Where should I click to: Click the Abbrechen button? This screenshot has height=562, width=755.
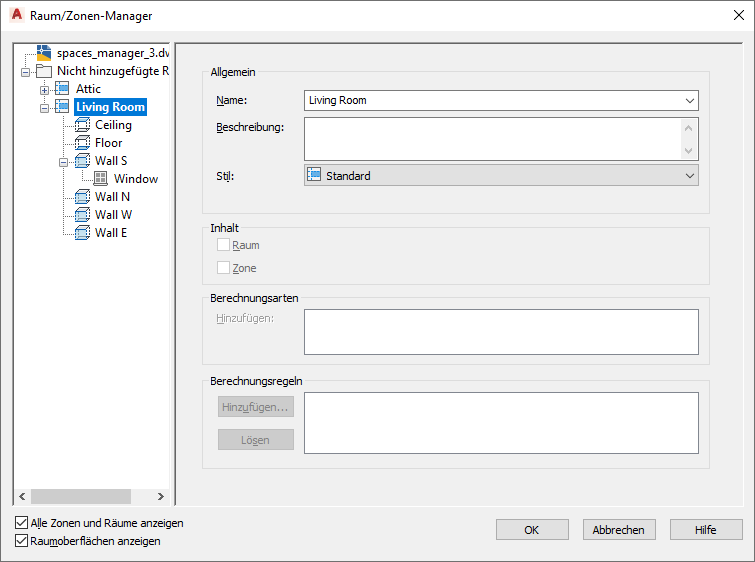619,530
